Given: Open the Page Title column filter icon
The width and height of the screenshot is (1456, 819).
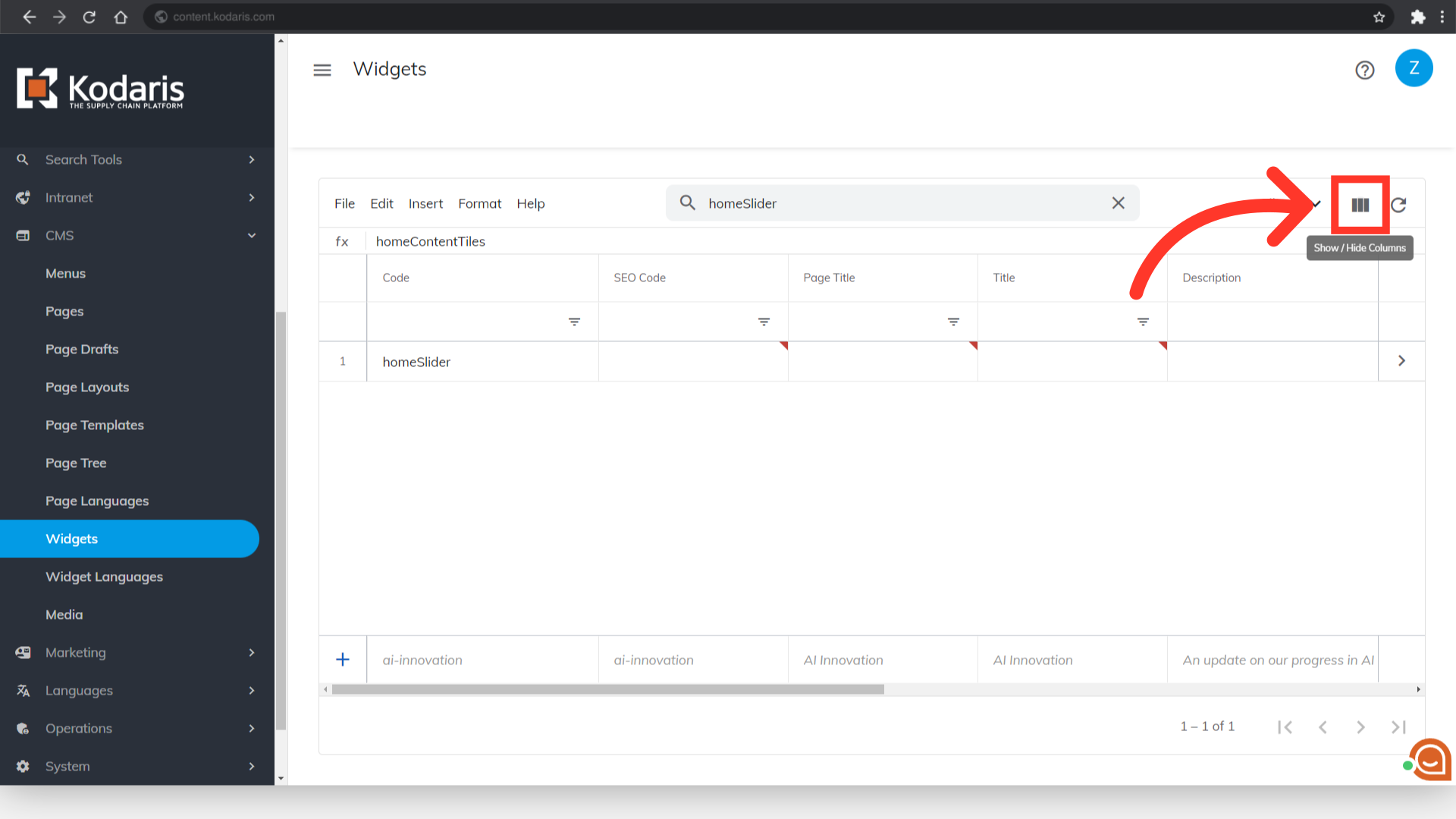Looking at the screenshot, I should click(953, 322).
